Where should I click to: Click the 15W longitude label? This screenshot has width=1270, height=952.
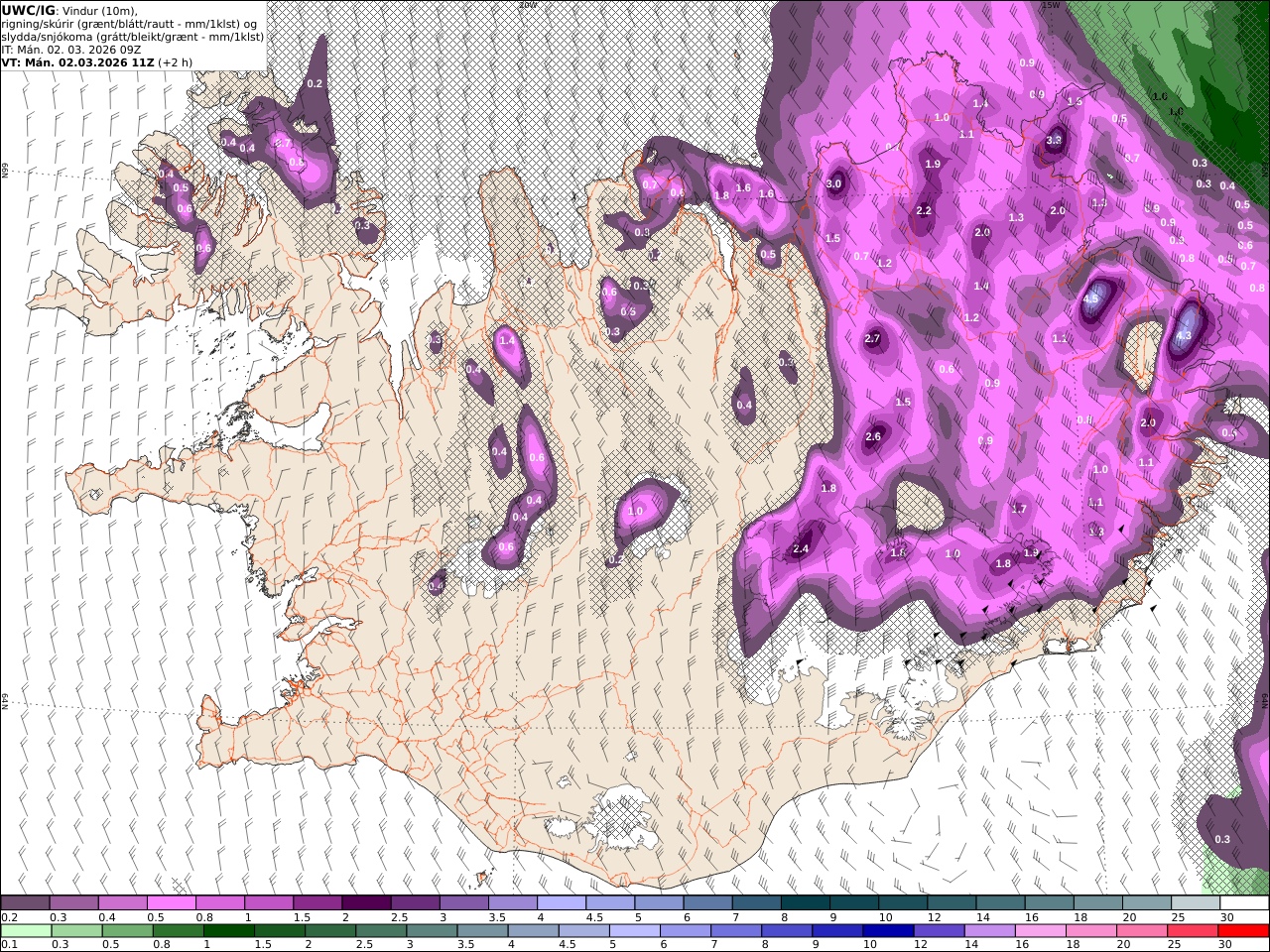(x=1051, y=5)
